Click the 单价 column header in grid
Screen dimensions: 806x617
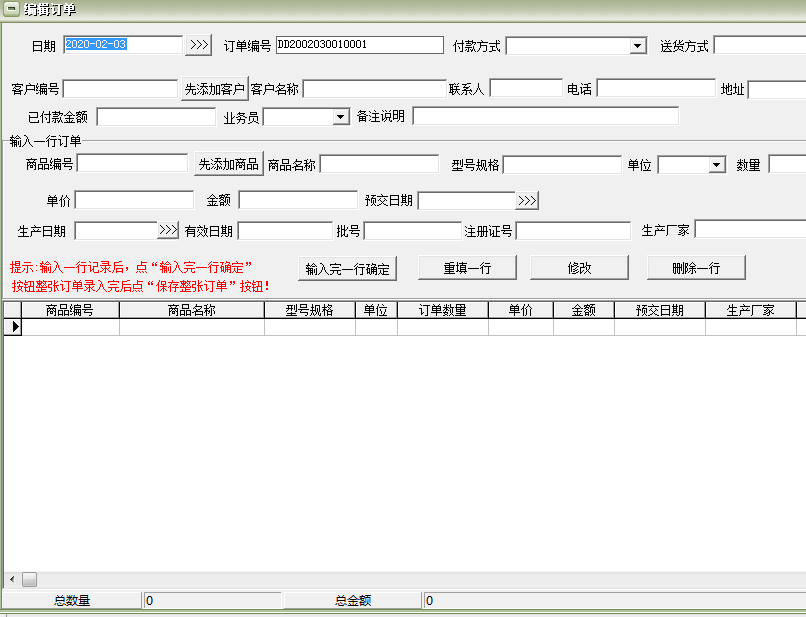tap(521, 310)
